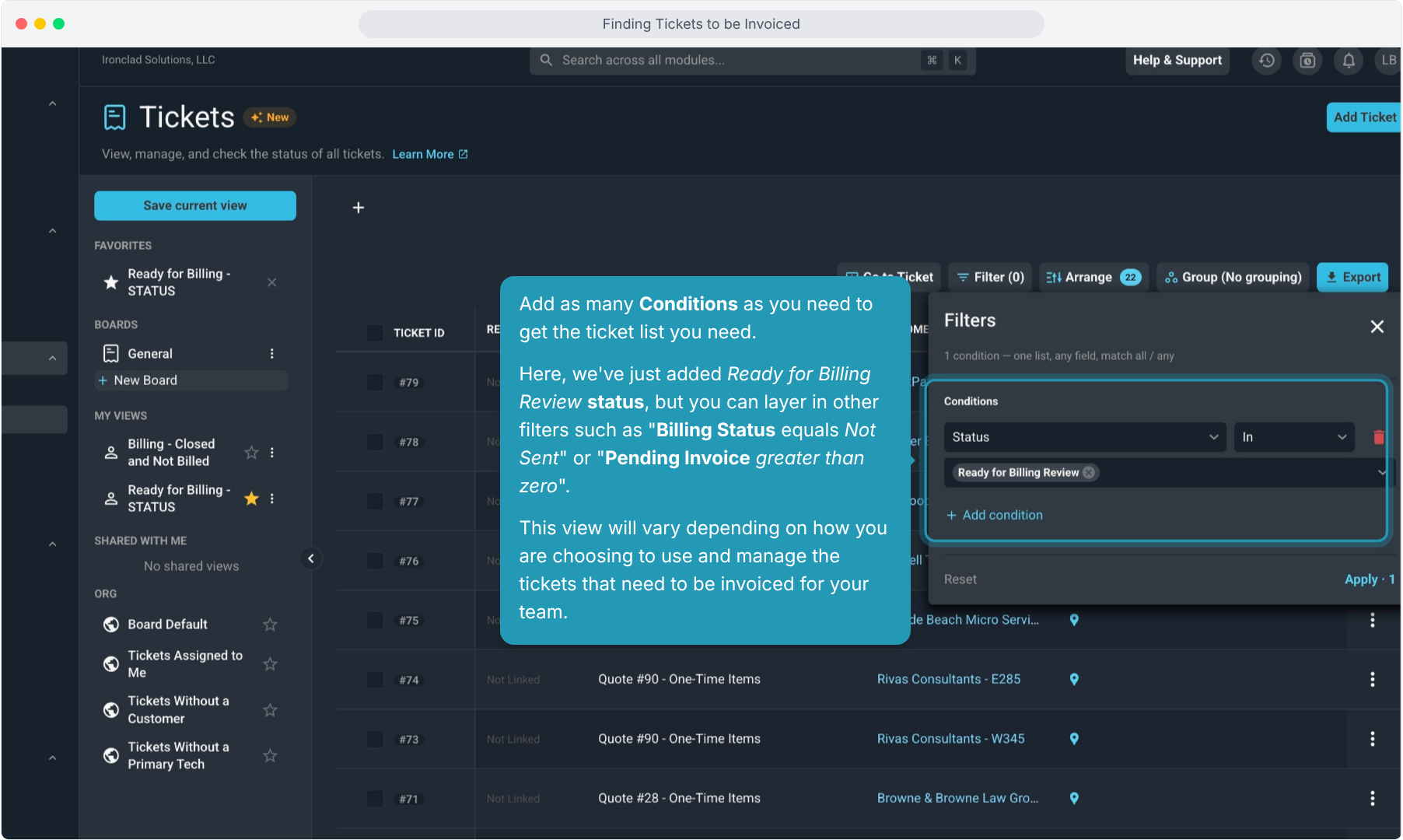Collapse the views sidebar with arrow button
The image size is (1403, 840).
pos(311,558)
